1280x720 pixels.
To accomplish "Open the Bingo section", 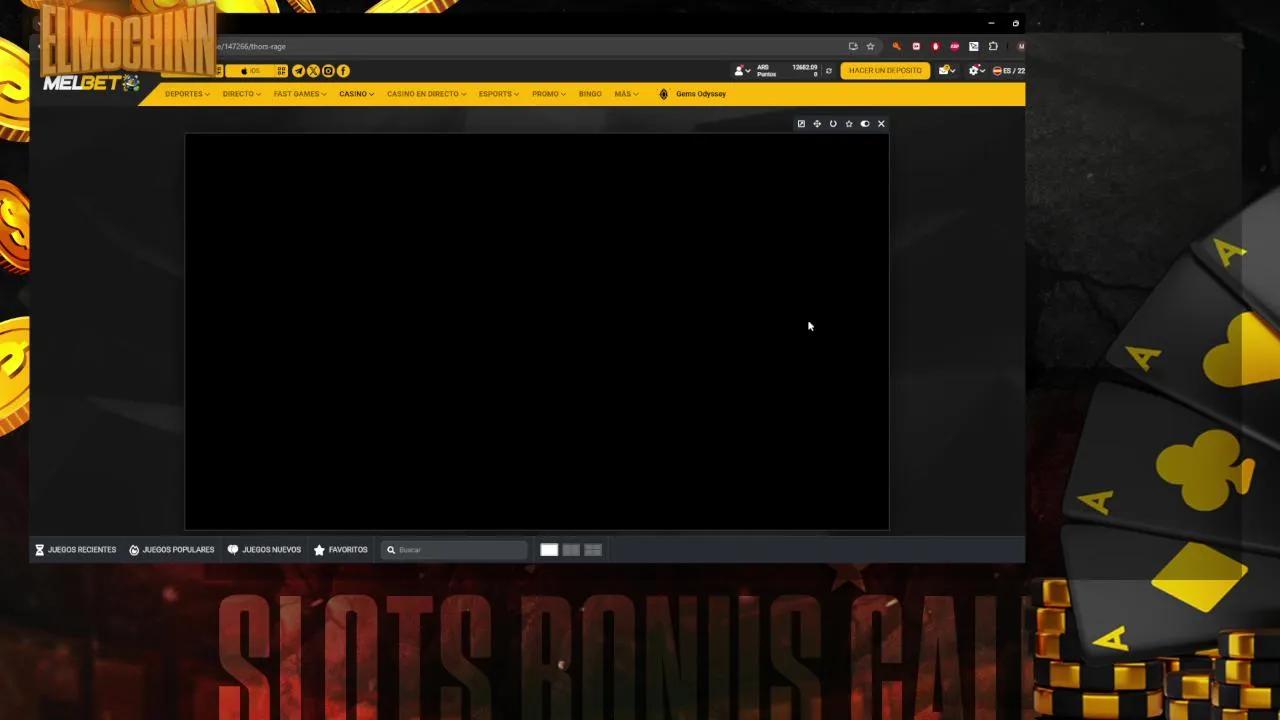I will coord(590,93).
